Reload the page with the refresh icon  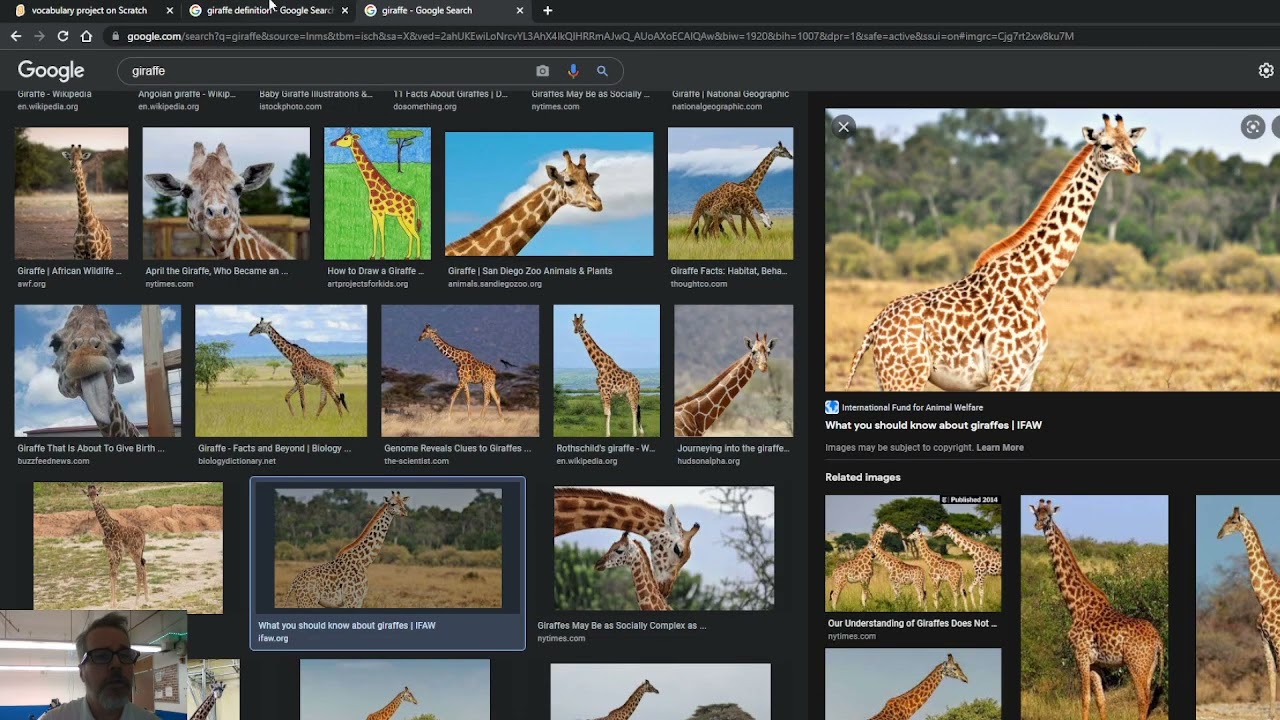click(62, 36)
